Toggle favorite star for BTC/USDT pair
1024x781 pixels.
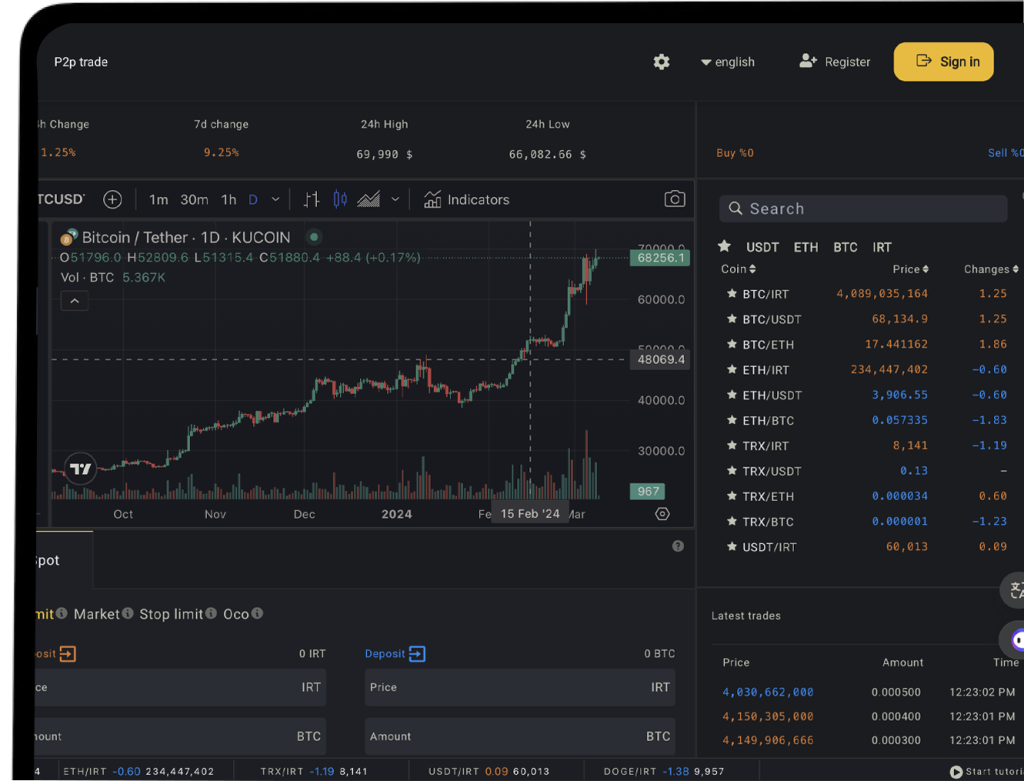point(731,319)
